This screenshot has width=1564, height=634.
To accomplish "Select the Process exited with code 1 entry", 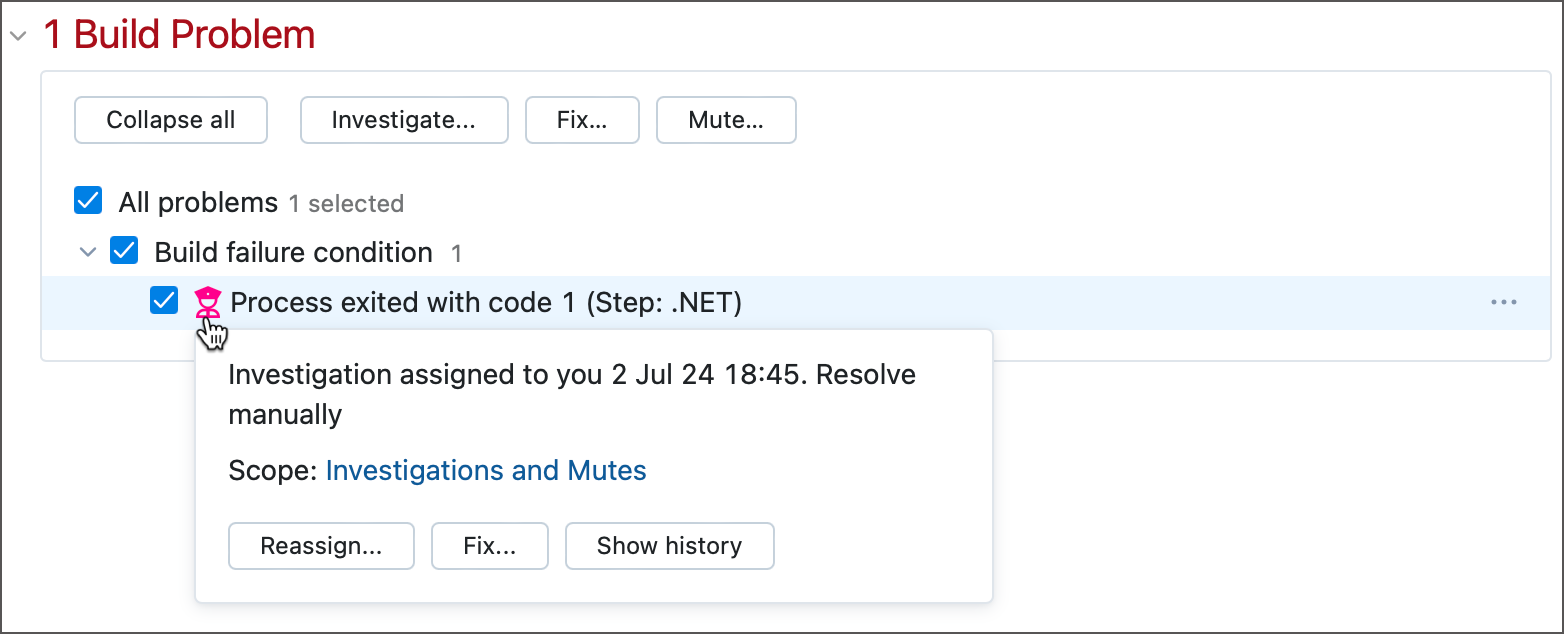I will point(486,302).
